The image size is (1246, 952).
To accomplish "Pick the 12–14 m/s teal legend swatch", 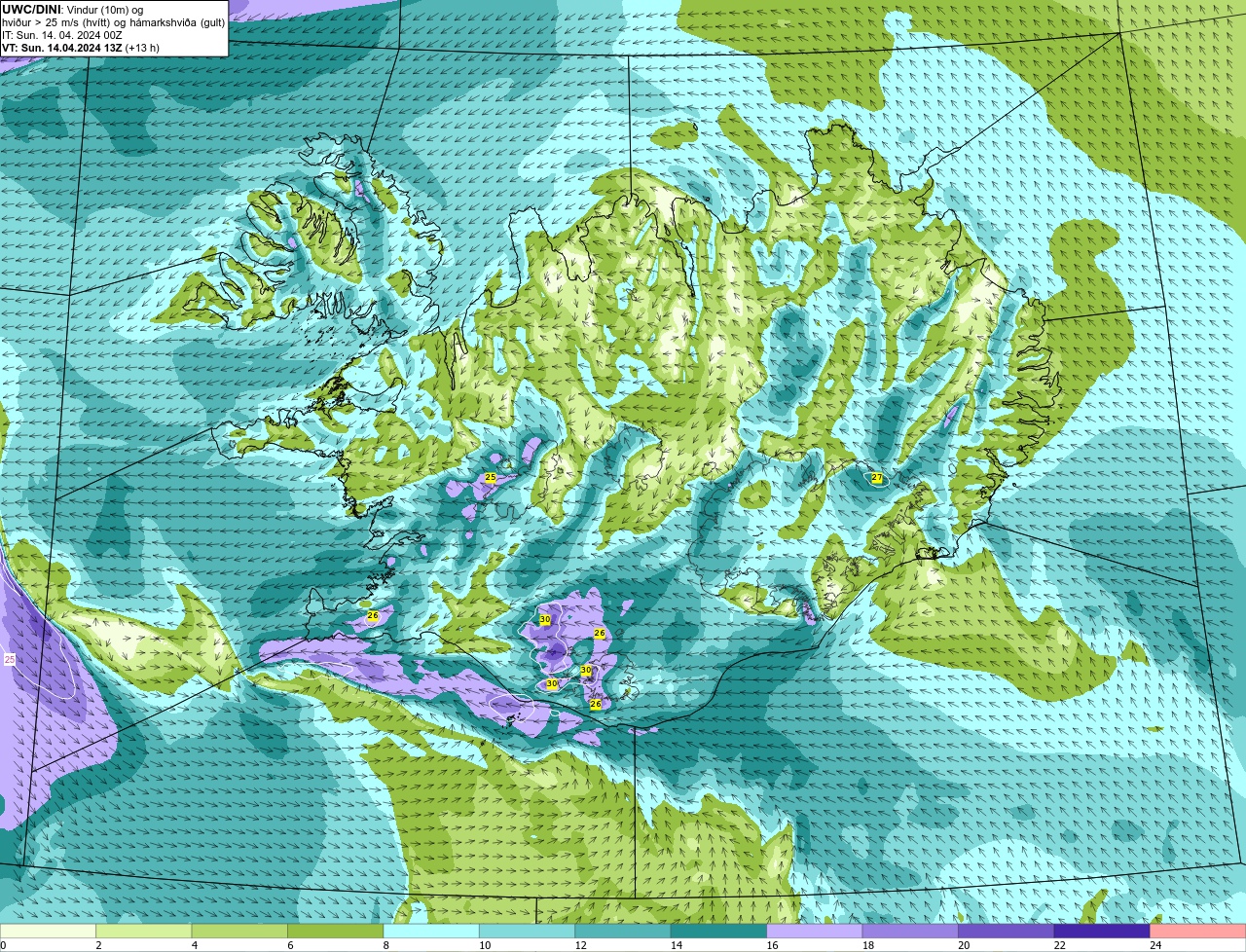I will (x=623, y=931).
